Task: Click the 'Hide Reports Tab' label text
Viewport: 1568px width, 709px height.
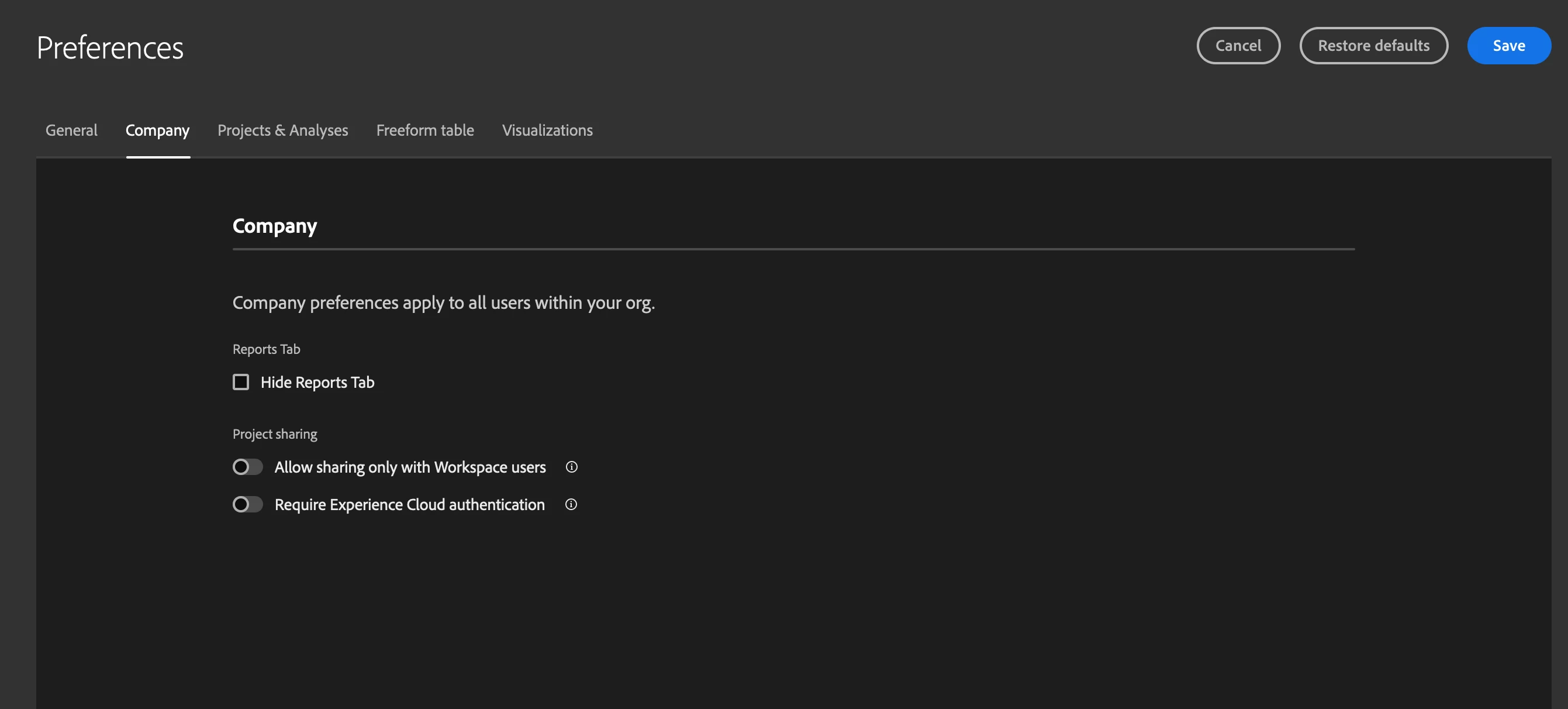Action: pyautogui.click(x=317, y=382)
